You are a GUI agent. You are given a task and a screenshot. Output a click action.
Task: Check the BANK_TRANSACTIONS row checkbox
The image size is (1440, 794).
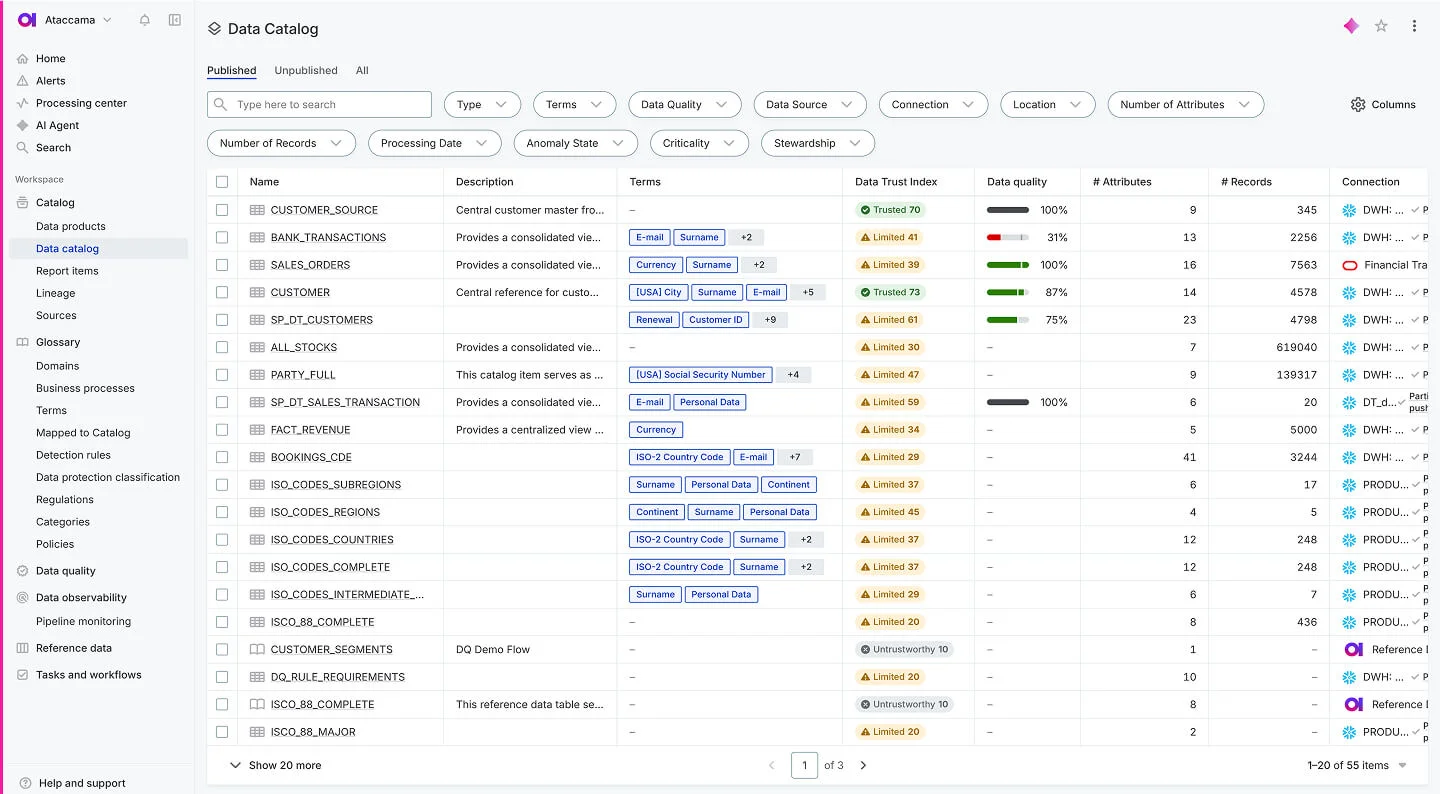[222, 237]
